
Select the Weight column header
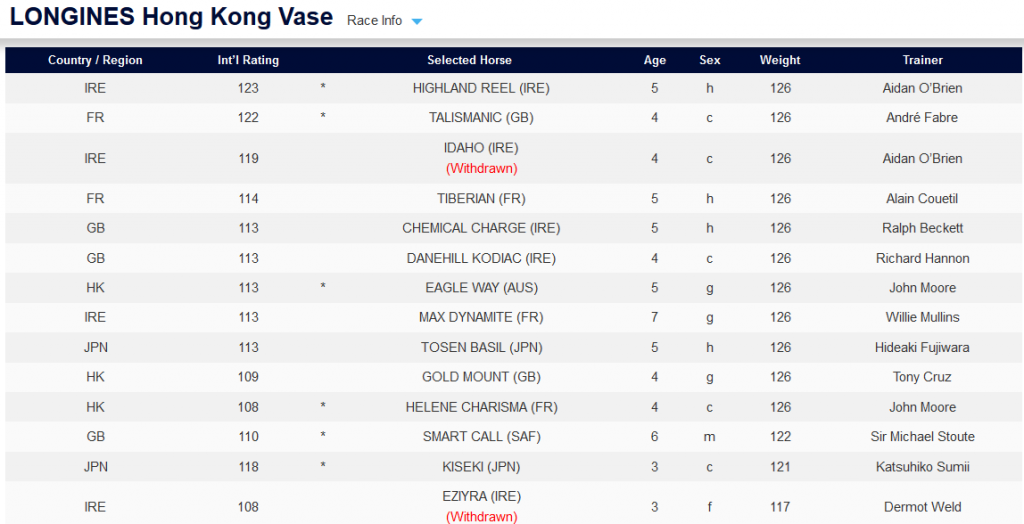(x=779, y=60)
